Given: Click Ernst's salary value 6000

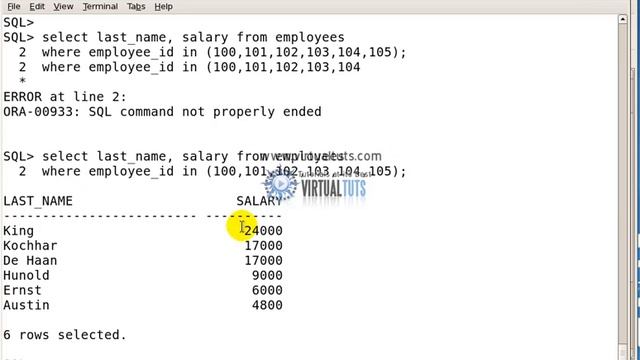Looking at the screenshot, I should click(x=267, y=290).
